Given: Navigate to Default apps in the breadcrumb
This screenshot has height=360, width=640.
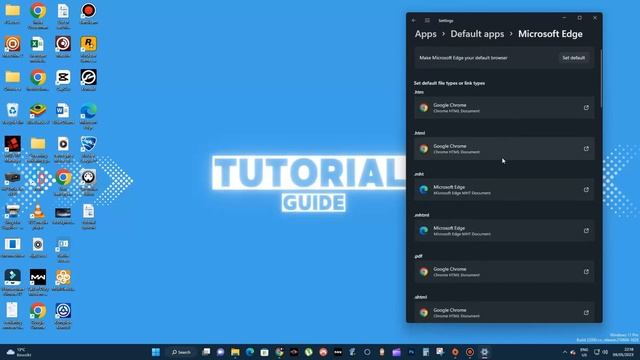Looking at the screenshot, I should pyautogui.click(x=477, y=34).
